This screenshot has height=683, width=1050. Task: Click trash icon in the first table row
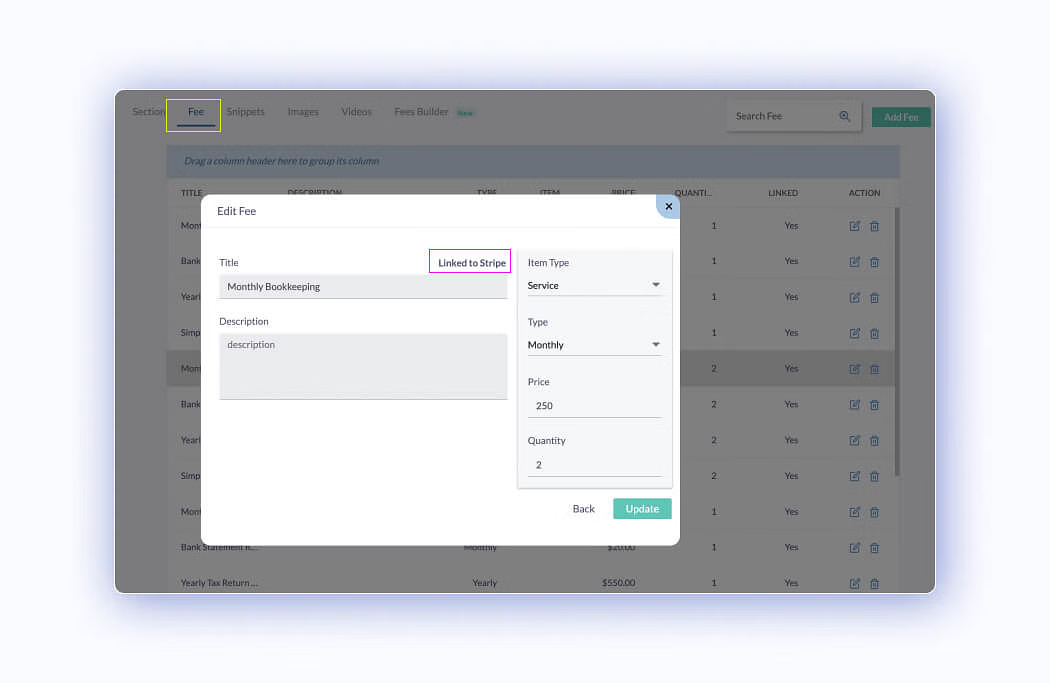click(x=875, y=226)
